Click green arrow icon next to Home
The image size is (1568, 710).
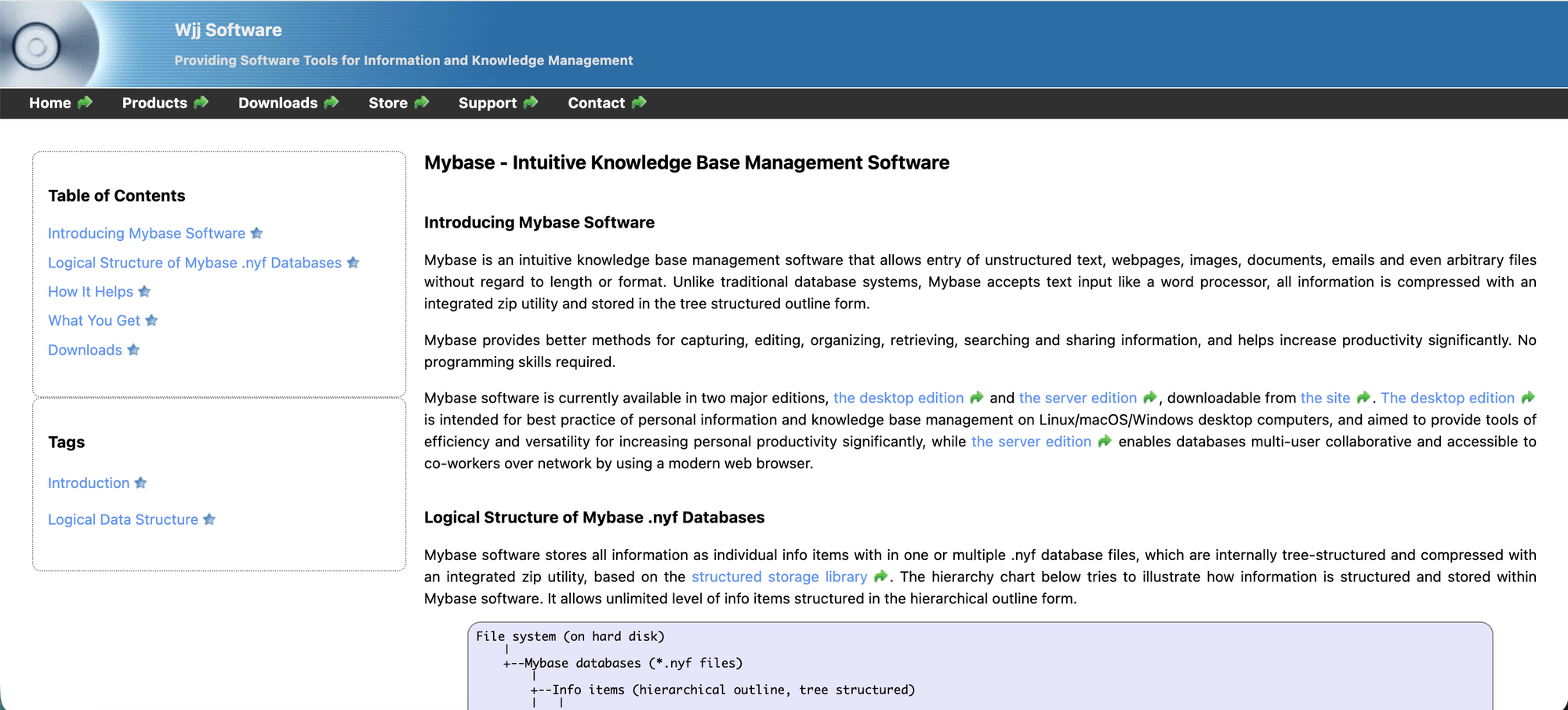85,103
